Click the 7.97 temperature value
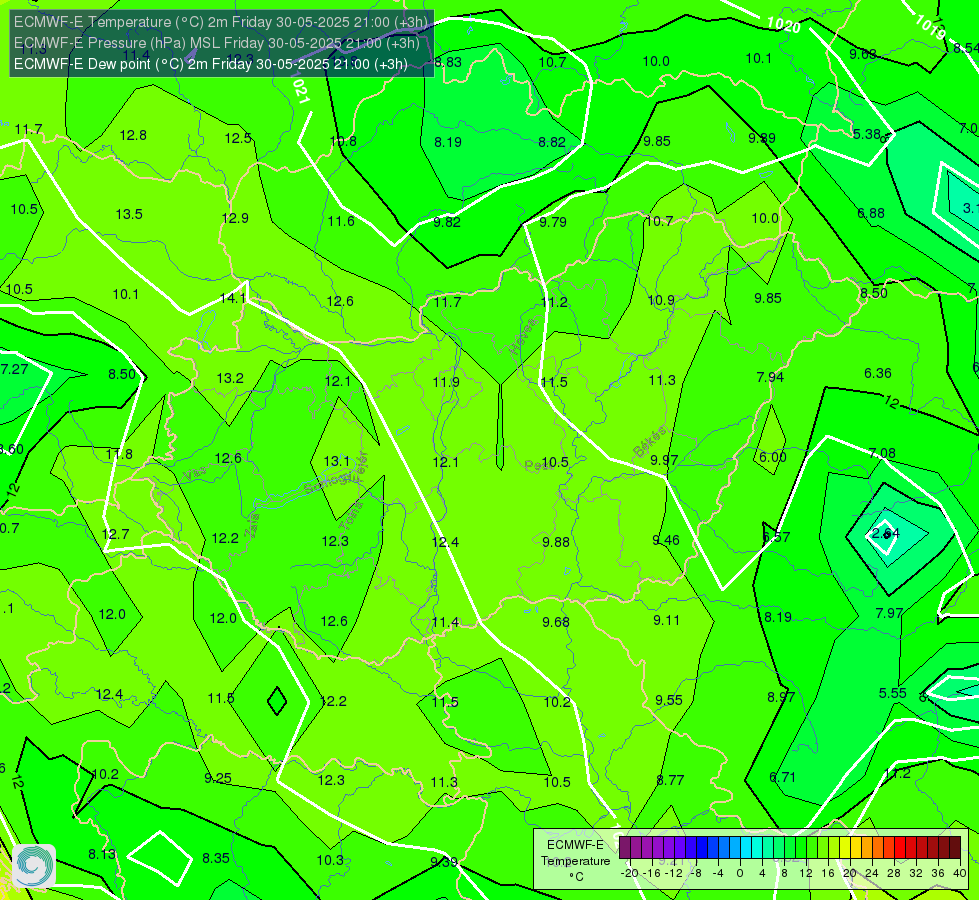979x900 pixels. (x=889, y=613)
